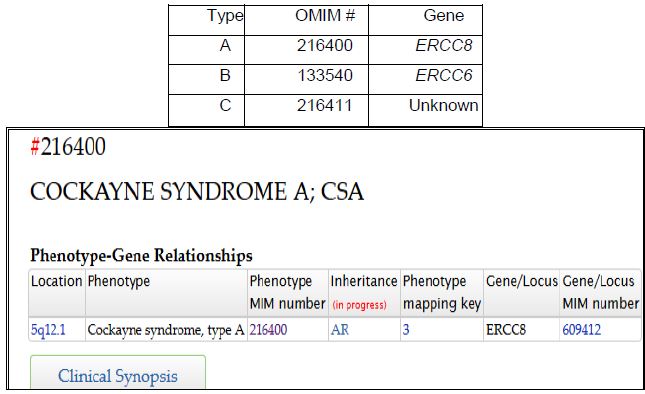Screen dimensions: 645x394
Task: Select the Phenotype mapping key header
Action: click(x=442, y=293)
